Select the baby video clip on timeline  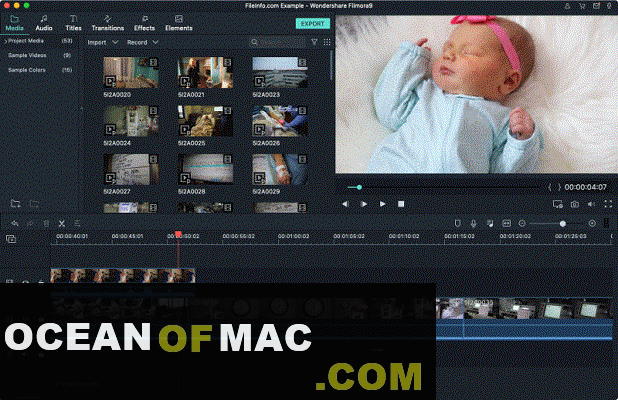pyautogui.click(x=123, y=275)
